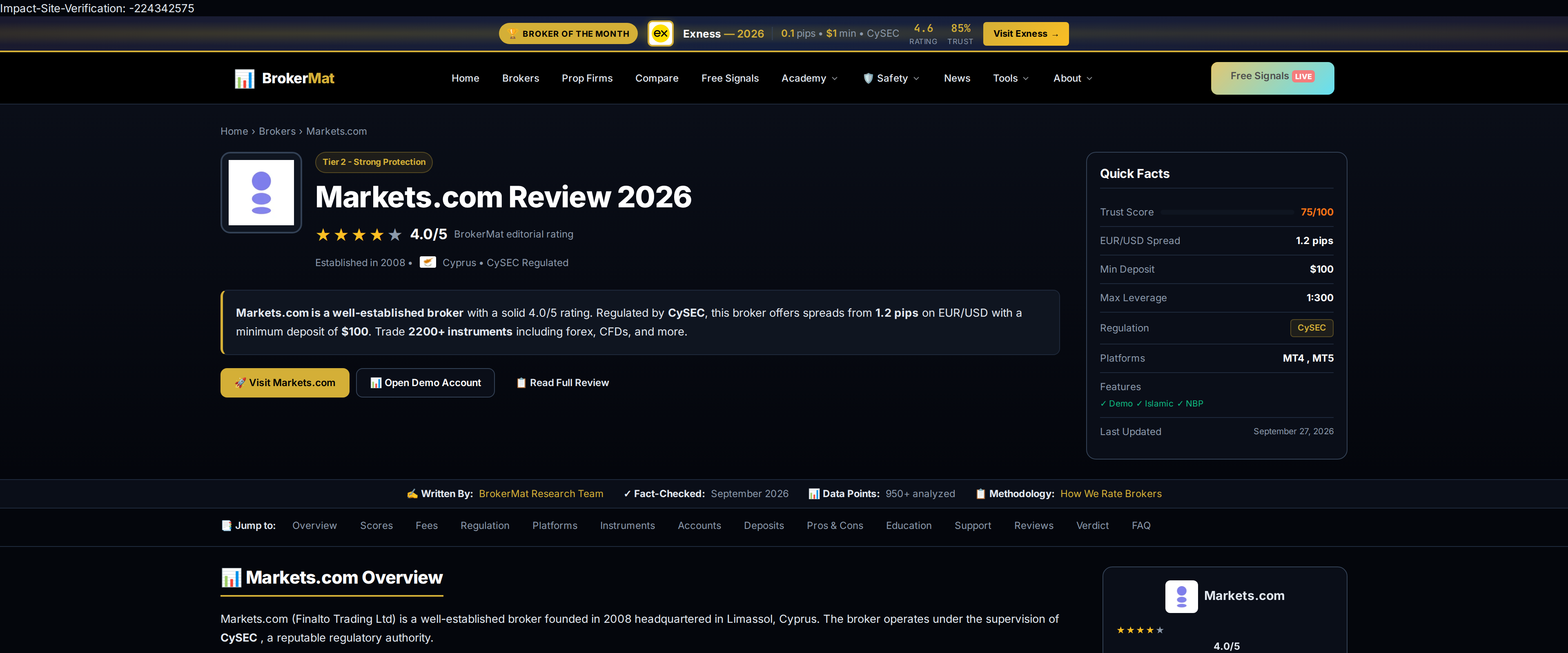Expand the About dropdown menu
Image resolution: width=1568 pixels, height=653 pixels.
coord(1073,78)
